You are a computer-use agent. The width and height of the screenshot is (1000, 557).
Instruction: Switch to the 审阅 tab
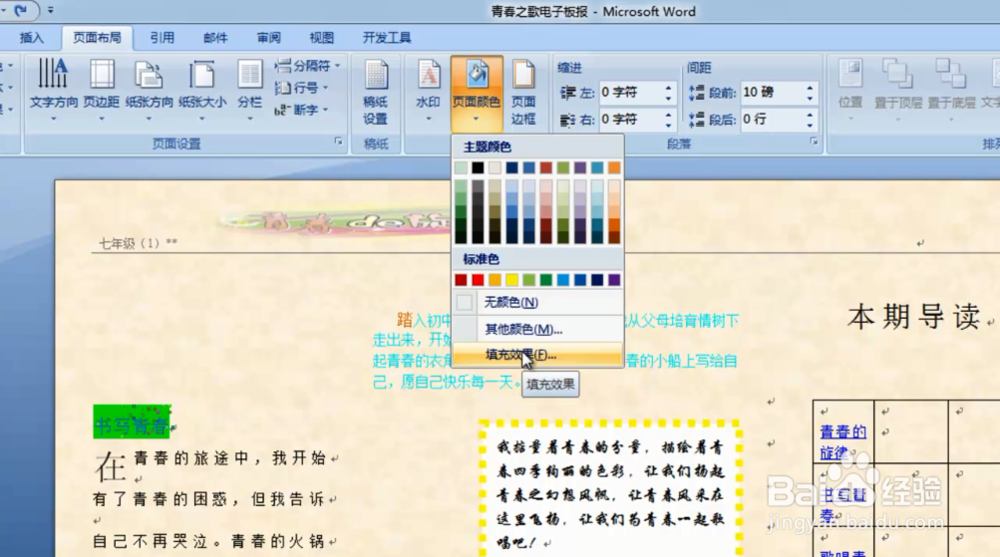pyautogui.click(x=268, y=38)
